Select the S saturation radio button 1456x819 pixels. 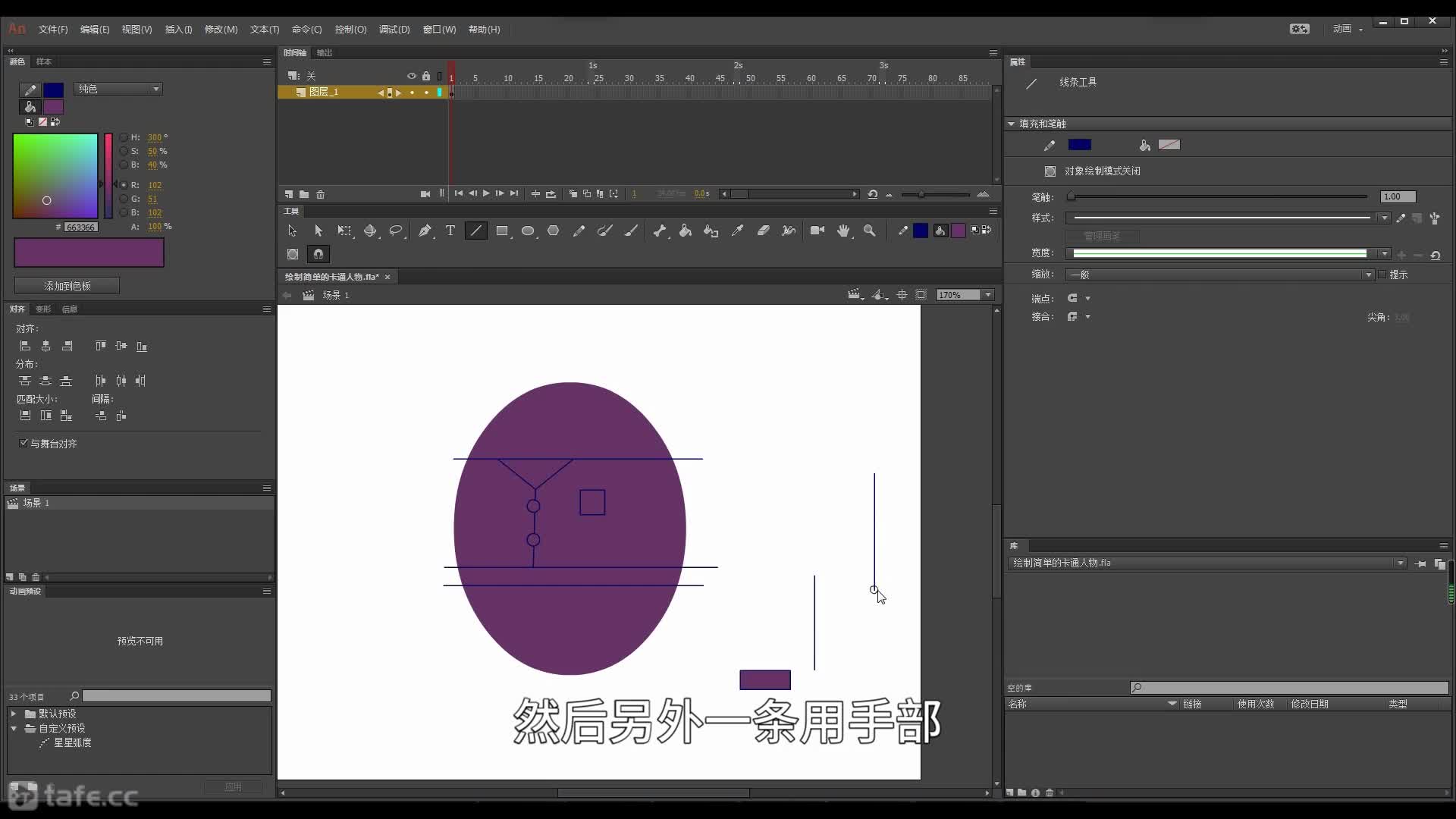(x=124, y=151)
